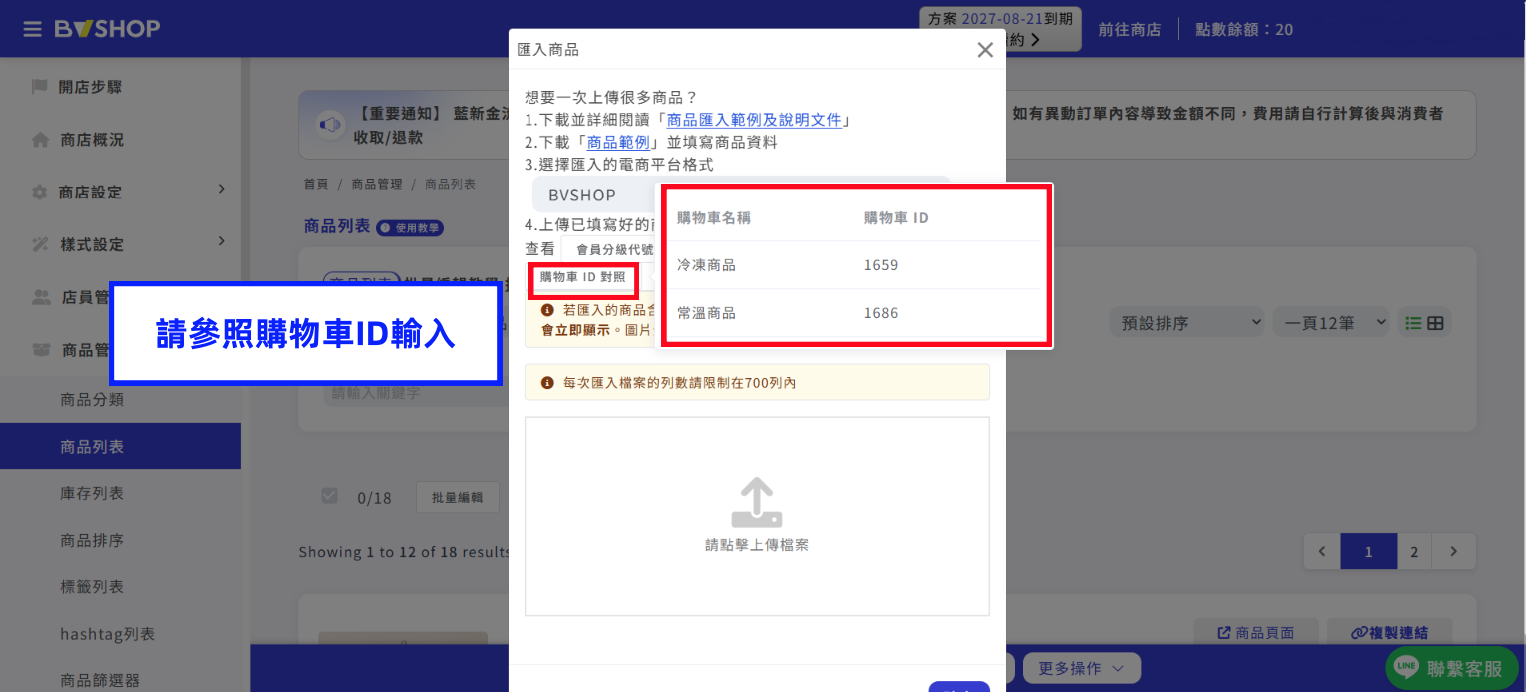Click the 首頁 breadcrumb
Screen dimensions: 1526x692
tap(315, 184)
